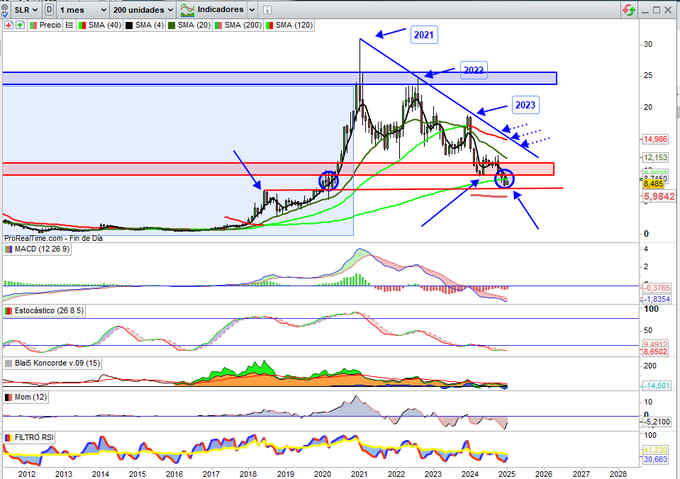The width and height of the screenshot is (680, 479).
Task: Open the Mom (12) label
Action: 30,397
